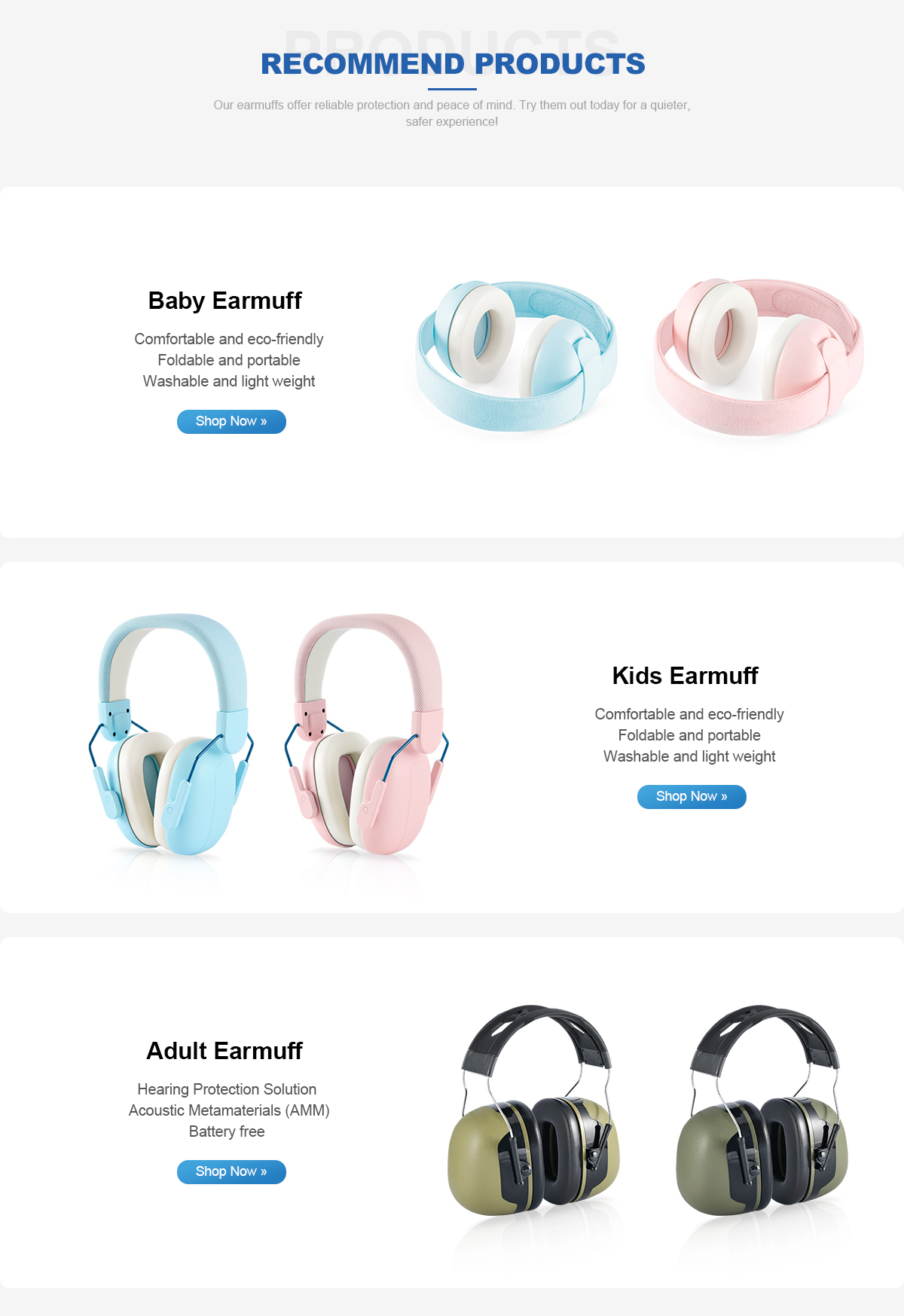Click the Adult Earmuff heading
The image size is (904, 1316).
tap(224, 1051)
